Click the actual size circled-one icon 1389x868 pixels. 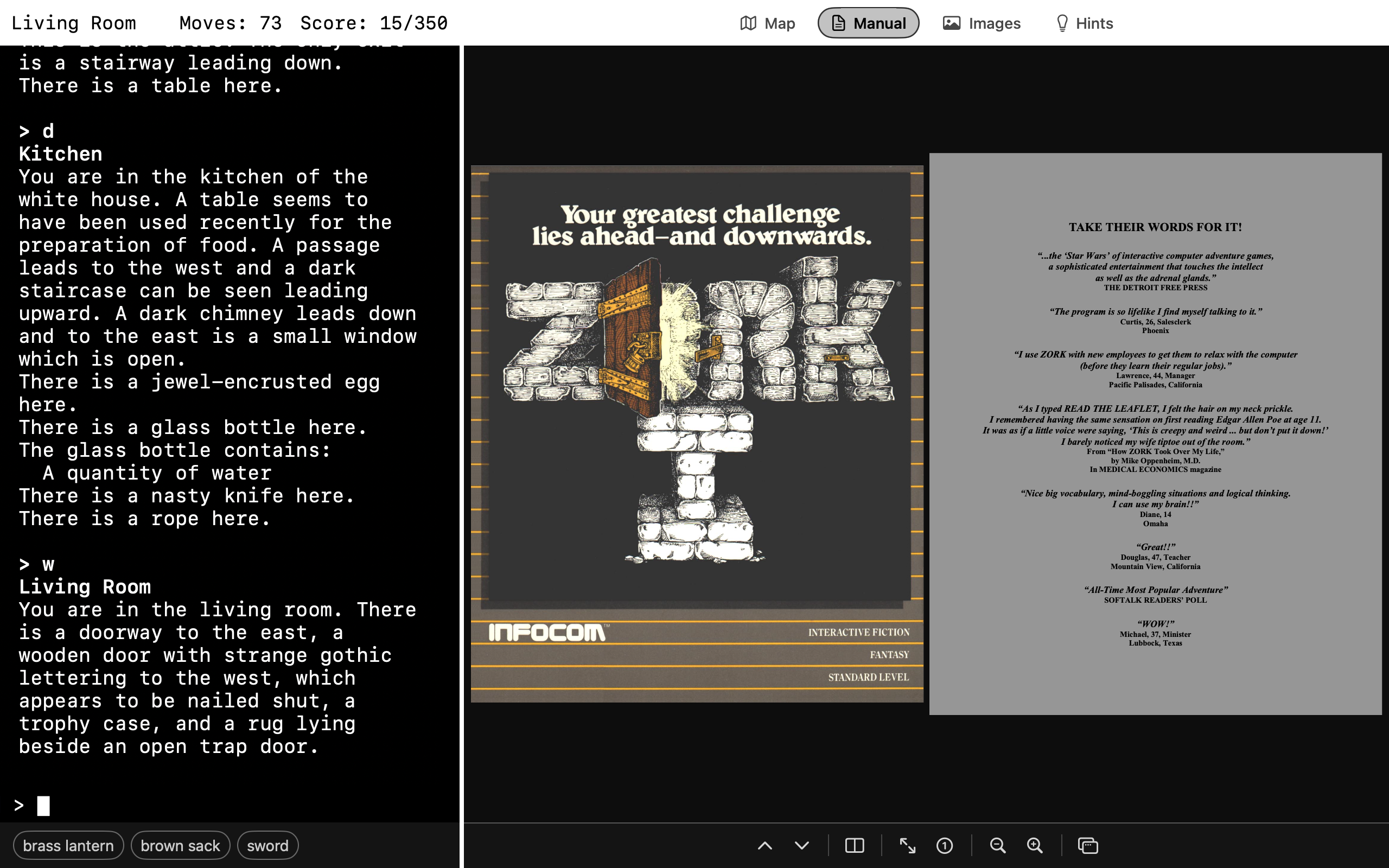coord(944,846)
